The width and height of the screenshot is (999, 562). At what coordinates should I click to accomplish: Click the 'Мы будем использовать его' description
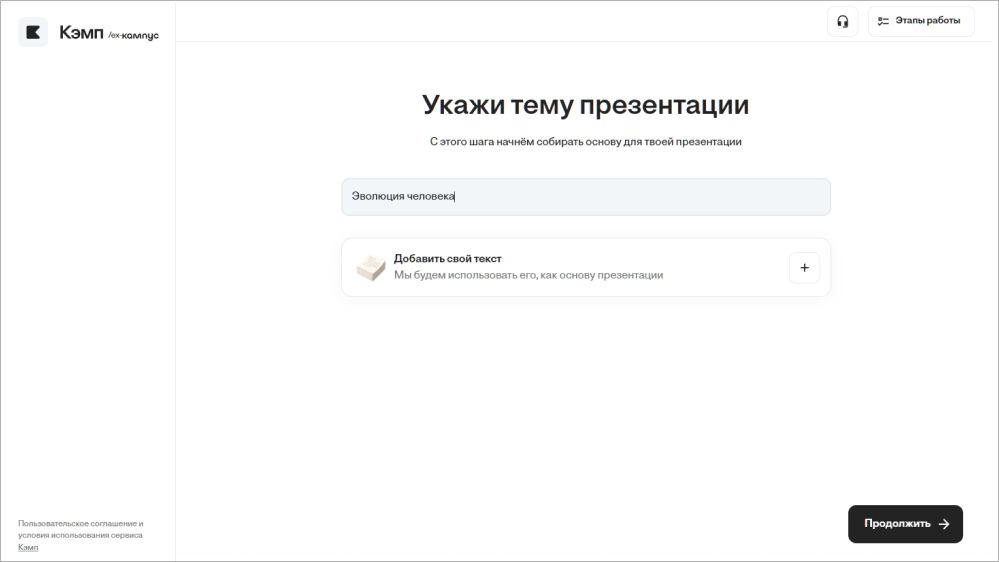(x=528, y=275)
